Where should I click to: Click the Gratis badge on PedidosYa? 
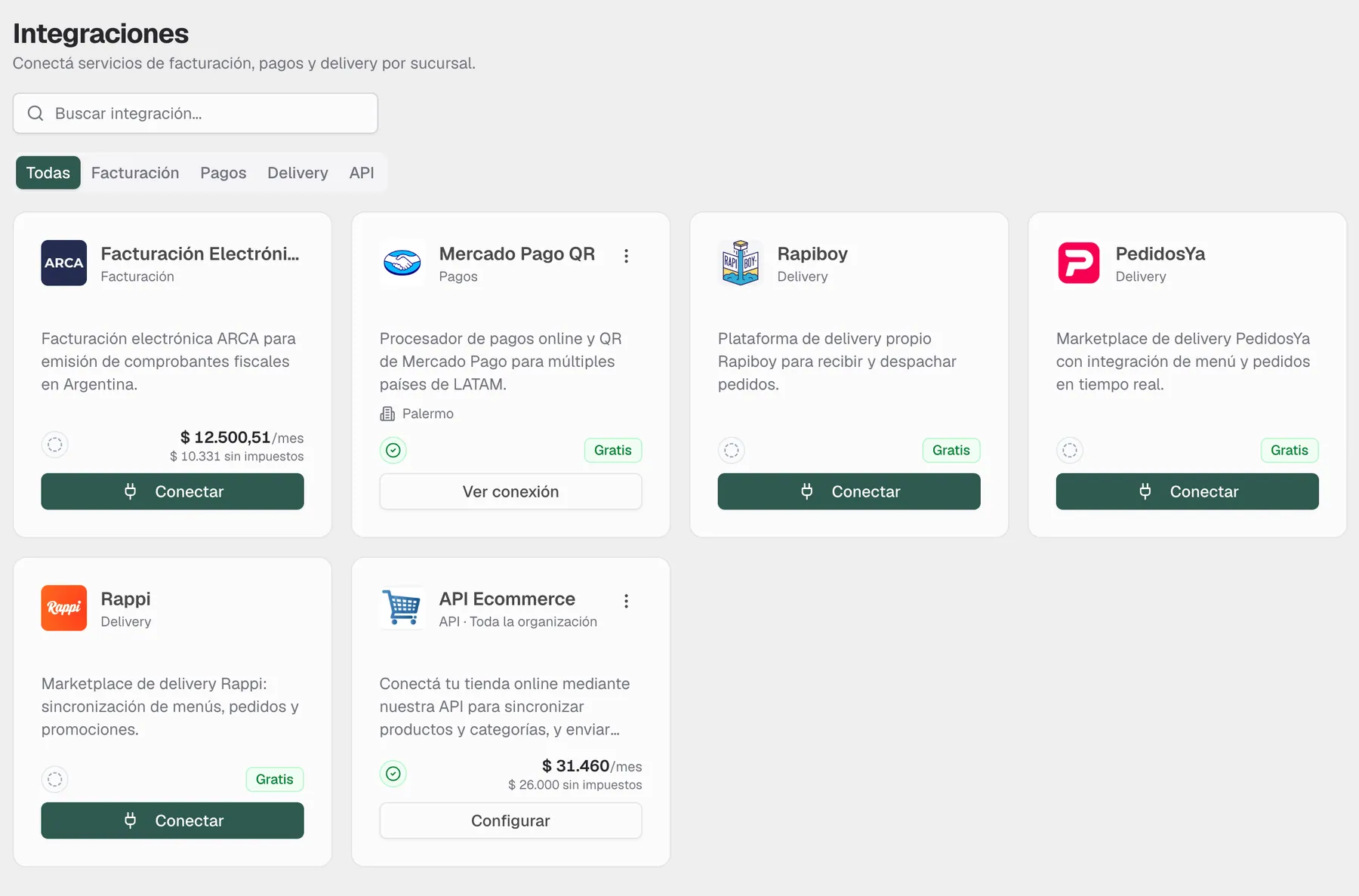[1290, 450]
